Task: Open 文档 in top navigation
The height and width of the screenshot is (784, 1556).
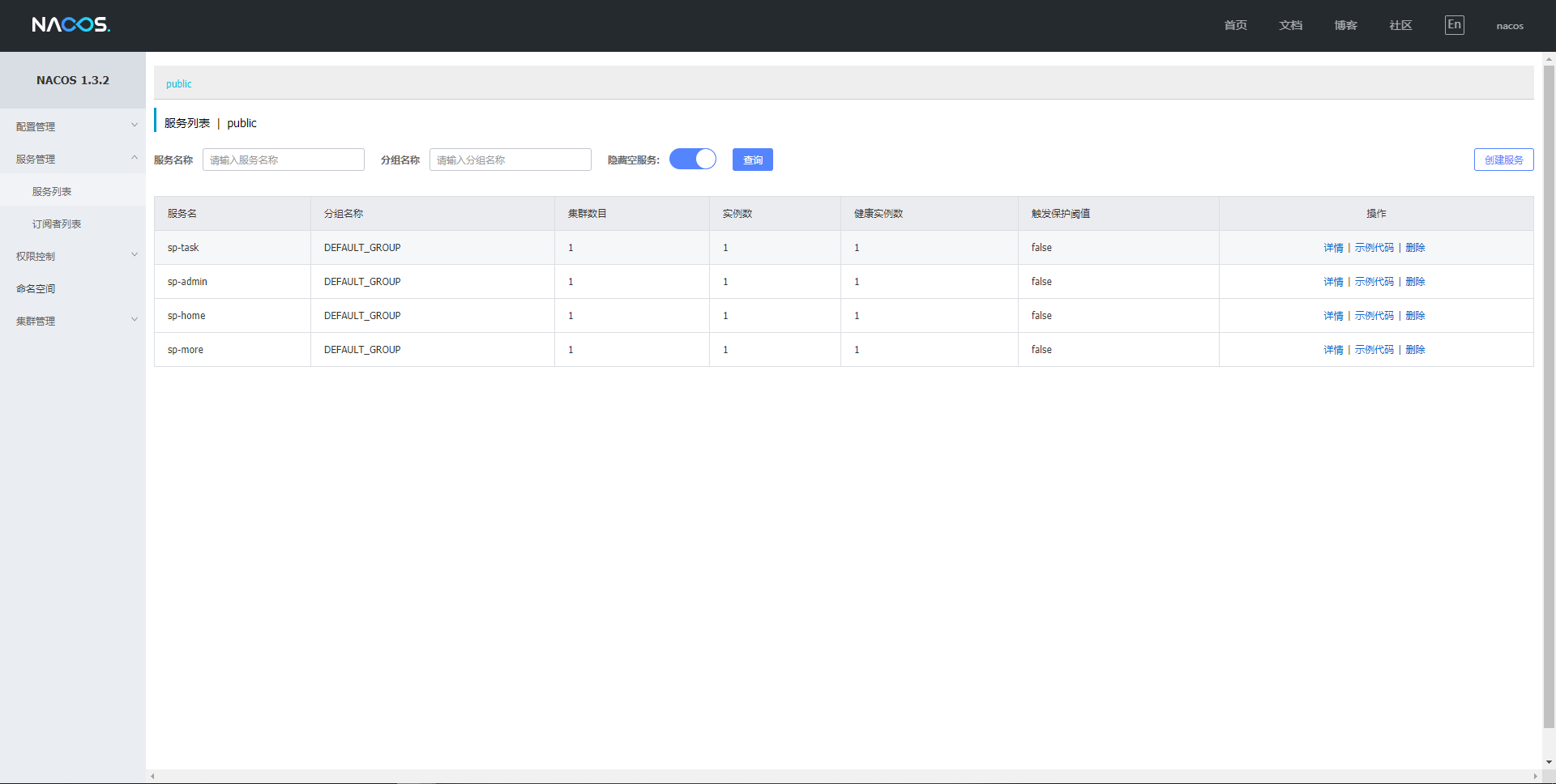Action: tap(1290, 26)
